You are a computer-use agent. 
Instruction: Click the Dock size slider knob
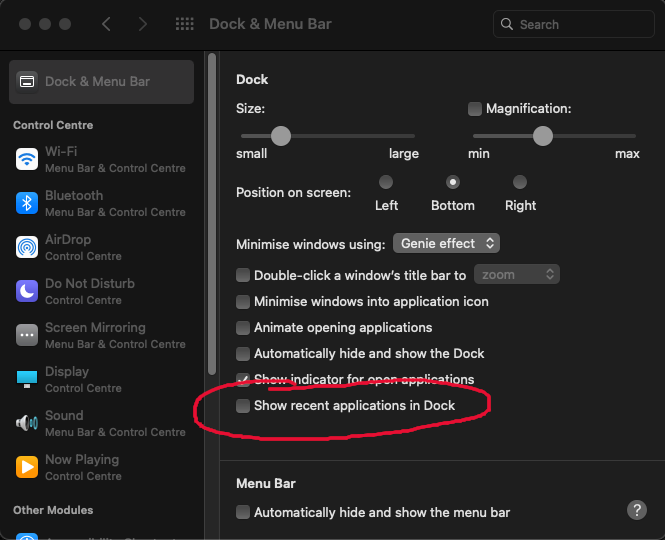[281, 135]
